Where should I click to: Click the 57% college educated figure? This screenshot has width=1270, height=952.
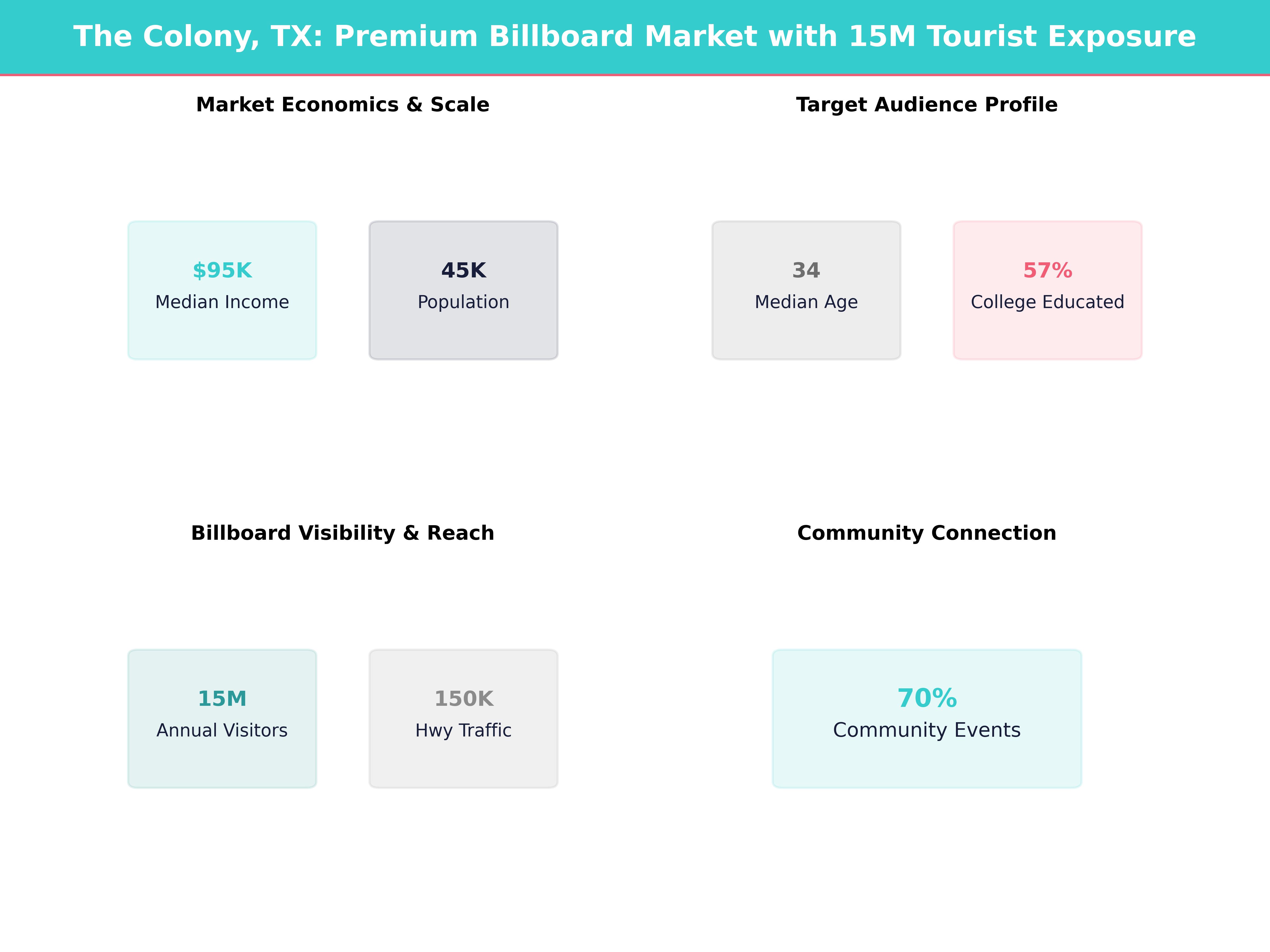[1047, 270]
